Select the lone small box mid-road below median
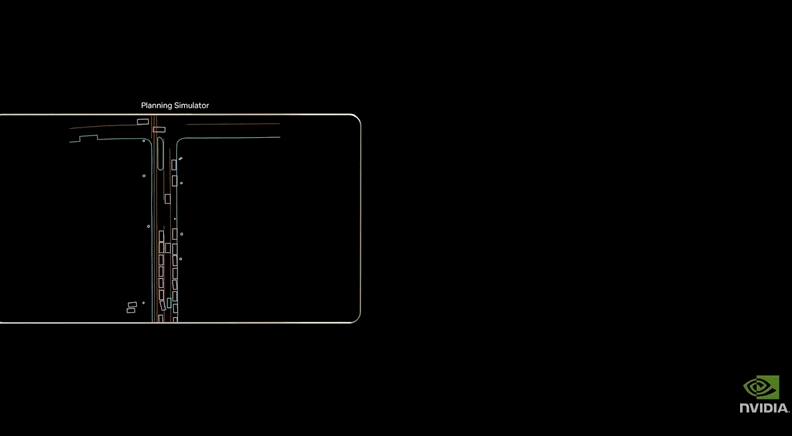Image resolution: width=792 pixels, height=436 pixels. [167, 199]
